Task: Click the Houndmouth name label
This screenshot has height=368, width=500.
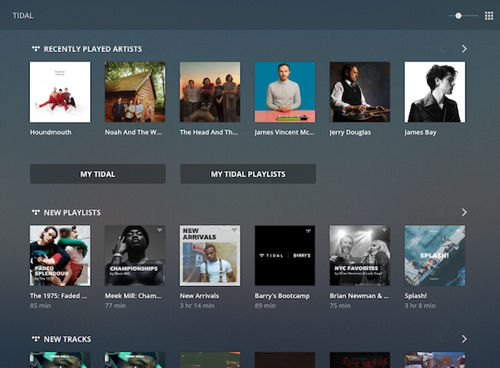Action: pyautogui.click(x=51, y=132)
